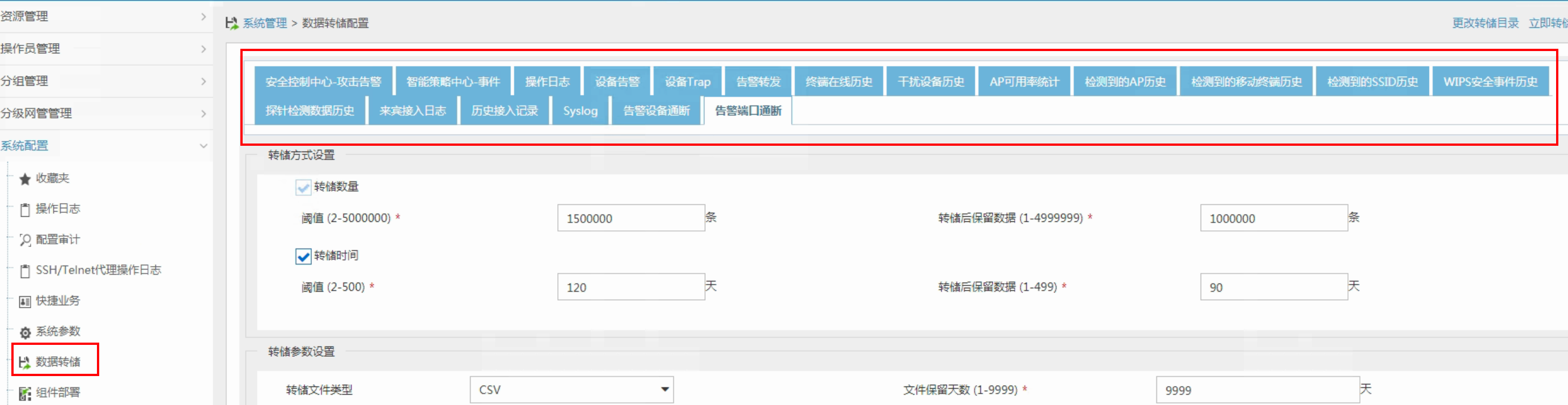Open the 设备告警 tab
The height and width of the screenshot is (405, 1568).
point(617,81)
